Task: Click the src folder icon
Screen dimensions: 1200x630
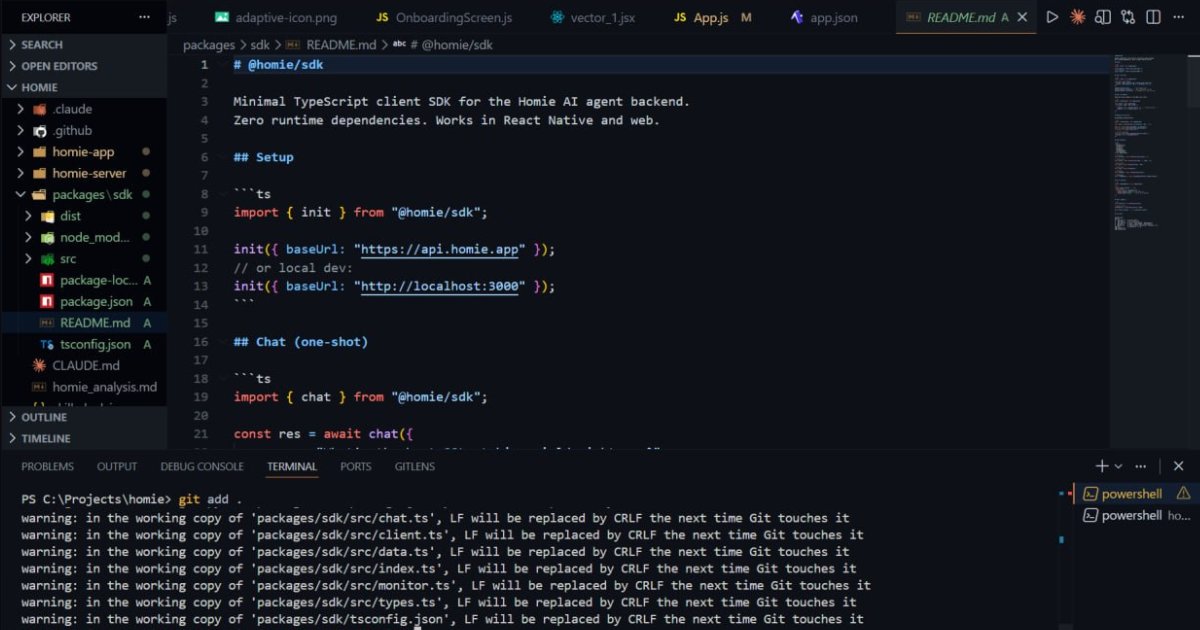Action: 47,259
